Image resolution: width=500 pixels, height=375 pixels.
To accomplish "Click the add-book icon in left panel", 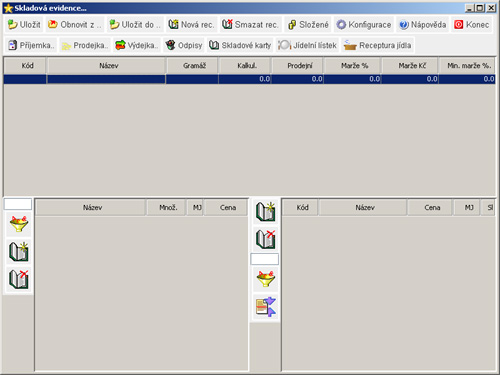I will click(19, 252).
